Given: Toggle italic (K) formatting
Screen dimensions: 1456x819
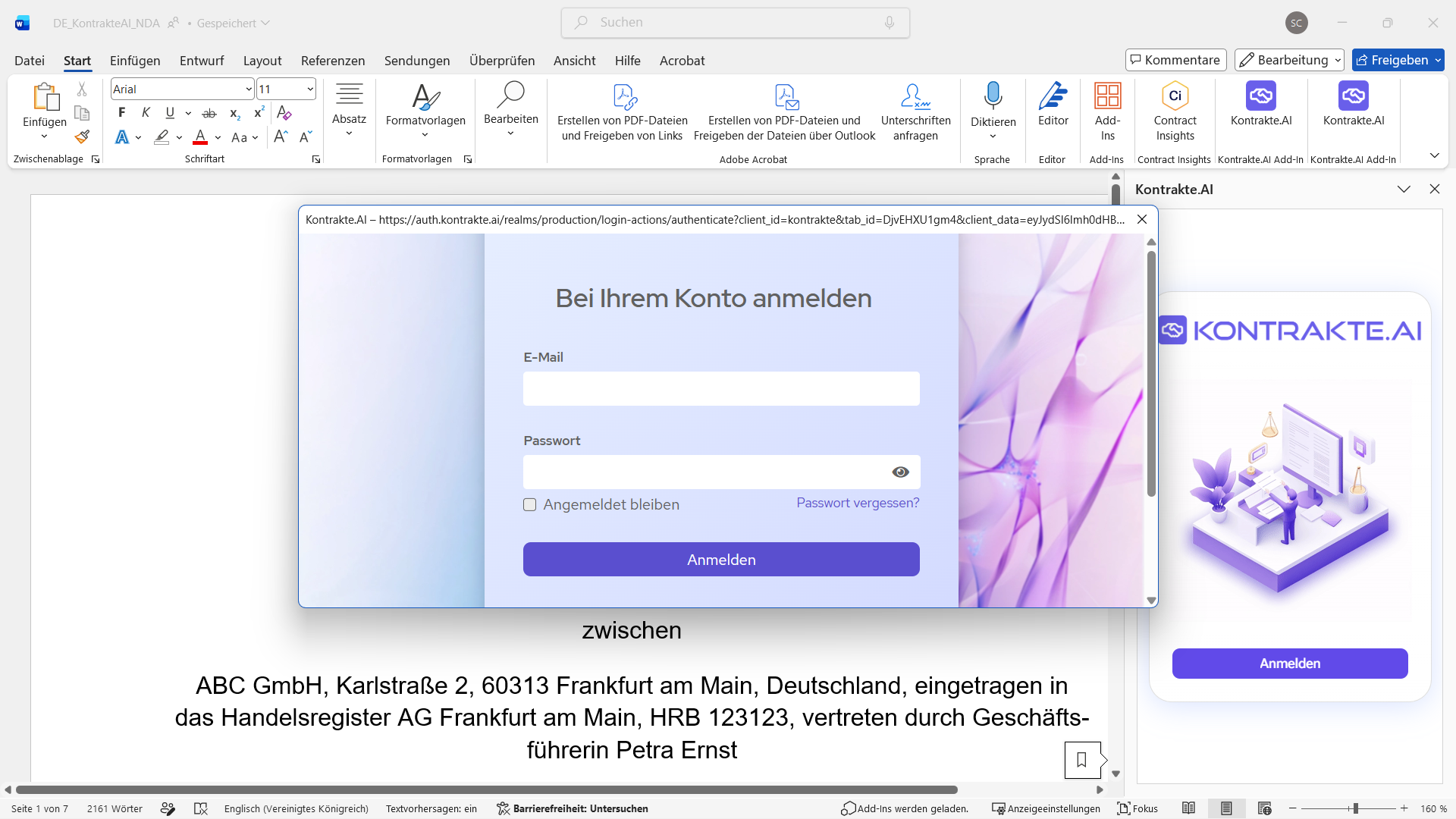Looking at the screenshot, I should 146,113.
